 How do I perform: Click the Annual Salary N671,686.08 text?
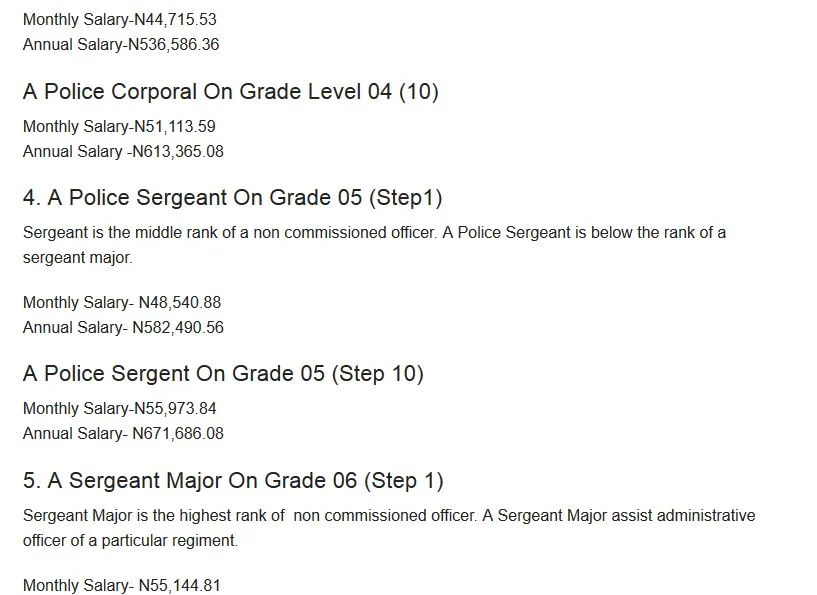tap(123, 433)
